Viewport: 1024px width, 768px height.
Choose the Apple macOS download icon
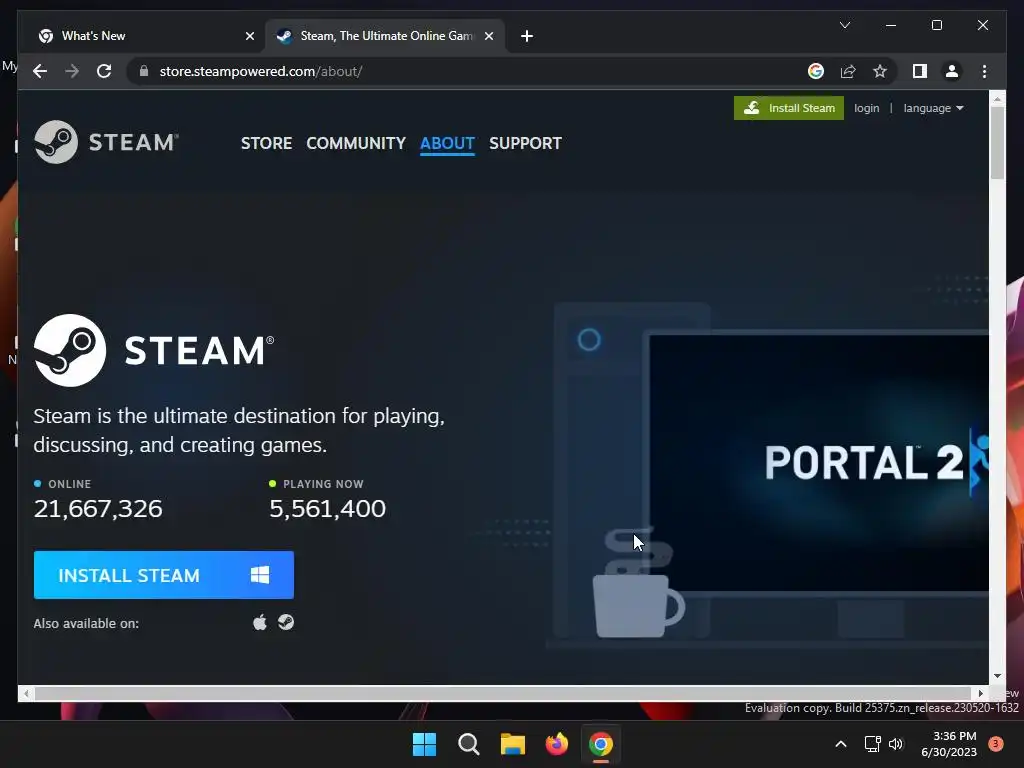coord(260,622)
